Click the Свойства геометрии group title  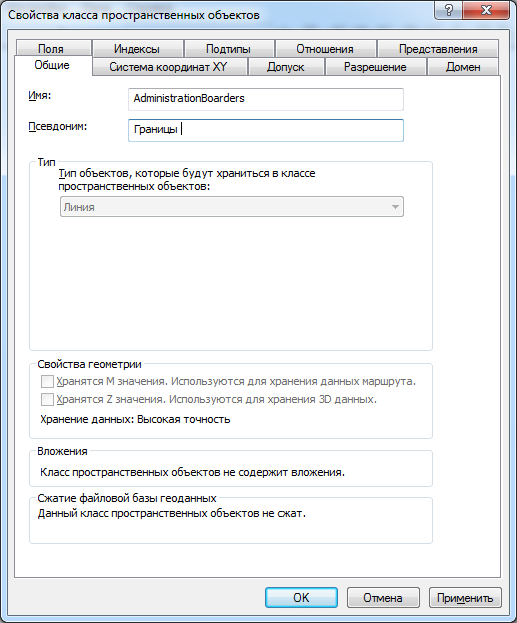89,364
